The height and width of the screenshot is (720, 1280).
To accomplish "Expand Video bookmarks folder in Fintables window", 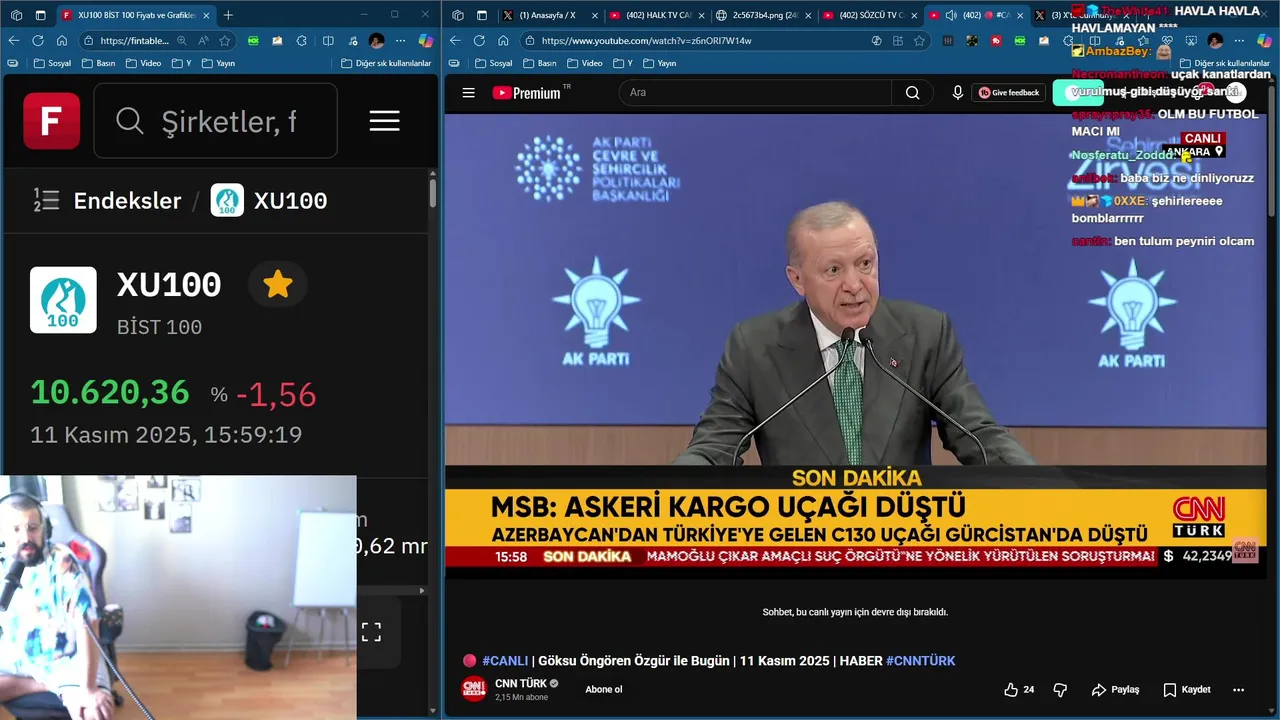I will [x=143, y=63].
